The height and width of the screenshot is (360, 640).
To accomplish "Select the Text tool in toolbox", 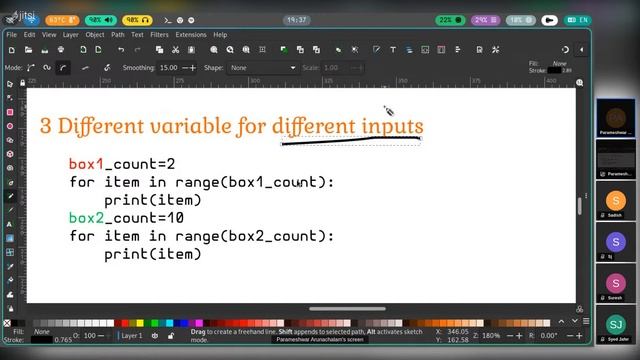I will point(10,224).
